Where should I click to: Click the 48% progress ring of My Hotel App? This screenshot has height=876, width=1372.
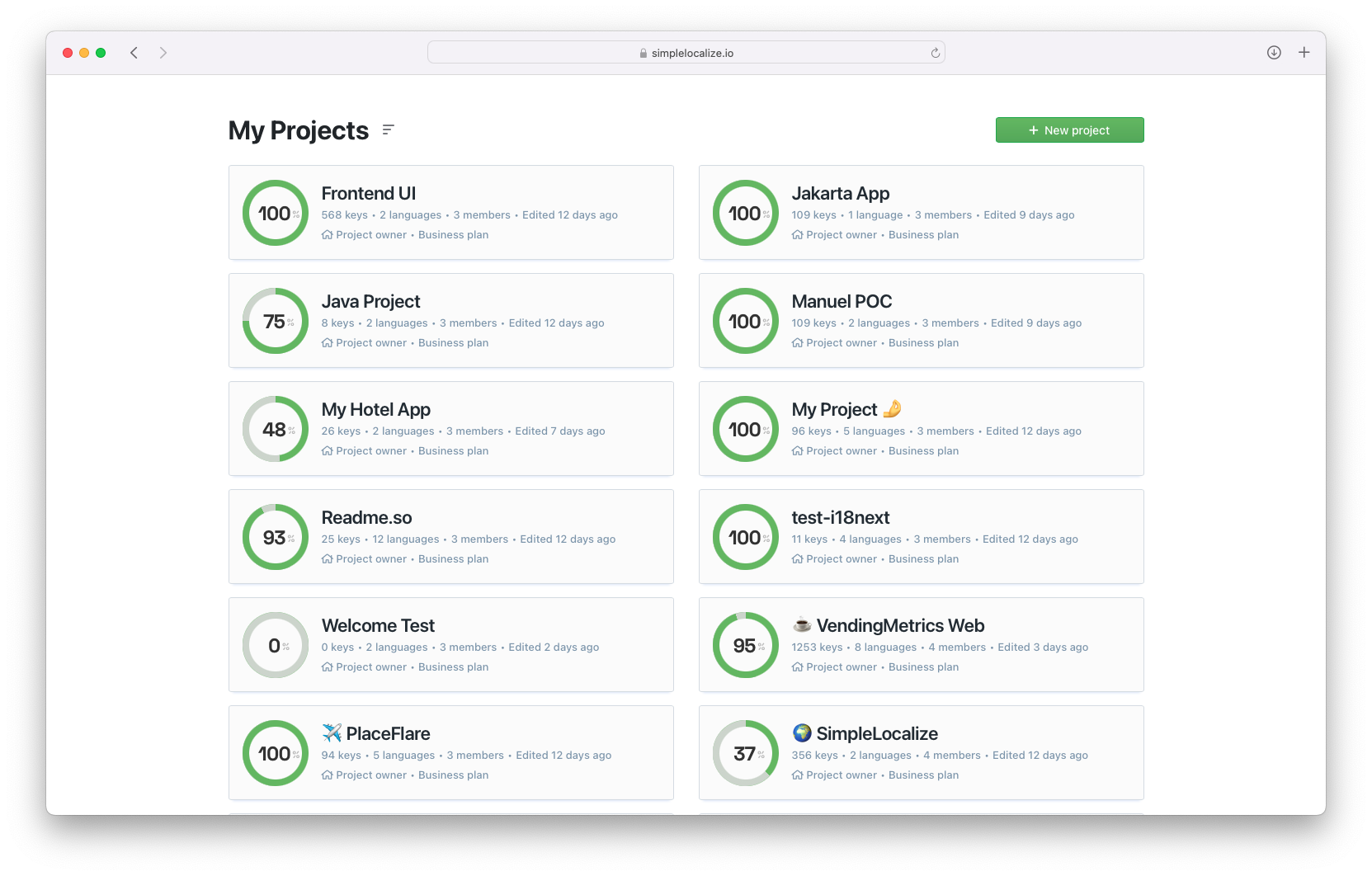pyautogui.click(x=276, y=429)
